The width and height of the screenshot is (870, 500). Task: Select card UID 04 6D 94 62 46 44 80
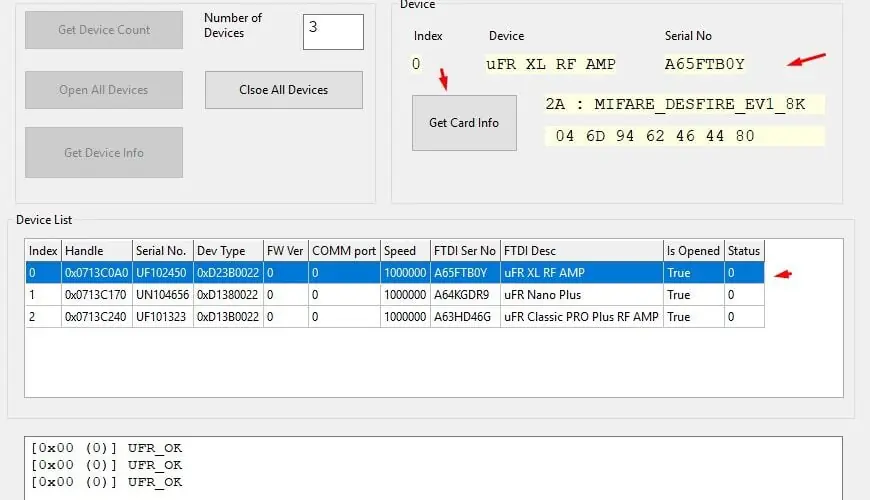684,136
